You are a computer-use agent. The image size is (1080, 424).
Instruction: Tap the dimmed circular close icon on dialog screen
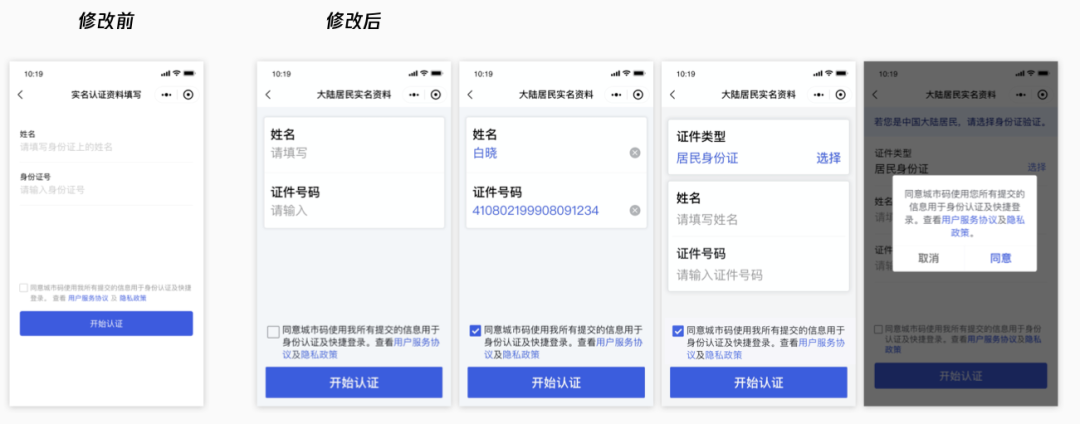point(1042,95)
